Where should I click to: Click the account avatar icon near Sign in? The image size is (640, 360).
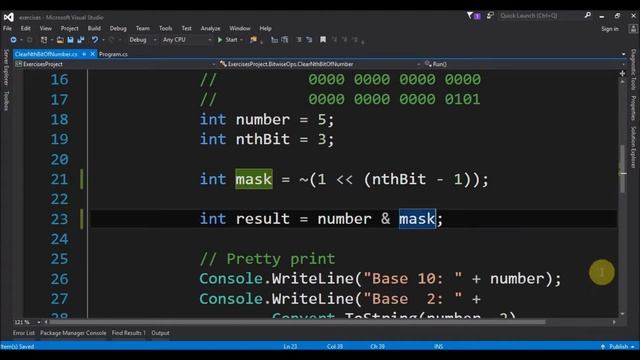pyautogui.click(x=633, y=29)
